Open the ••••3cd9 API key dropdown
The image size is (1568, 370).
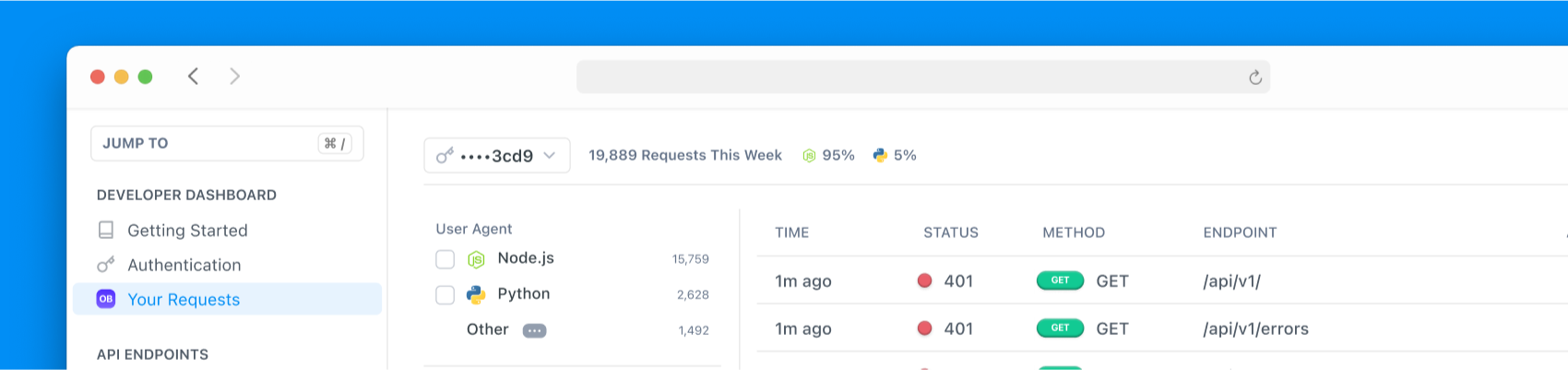pos(497,156)
